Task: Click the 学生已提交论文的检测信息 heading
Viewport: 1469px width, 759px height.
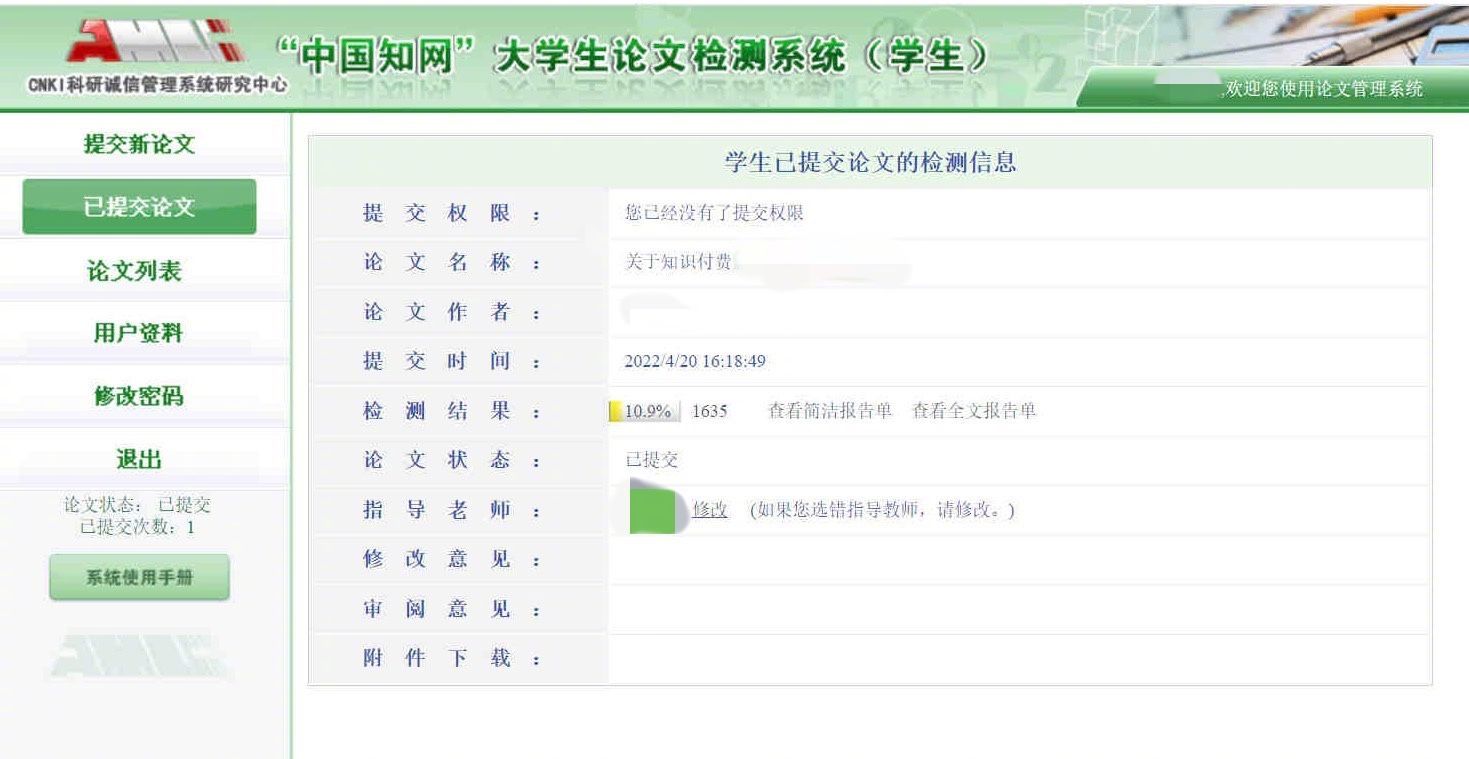Action: tap(870, 163)
